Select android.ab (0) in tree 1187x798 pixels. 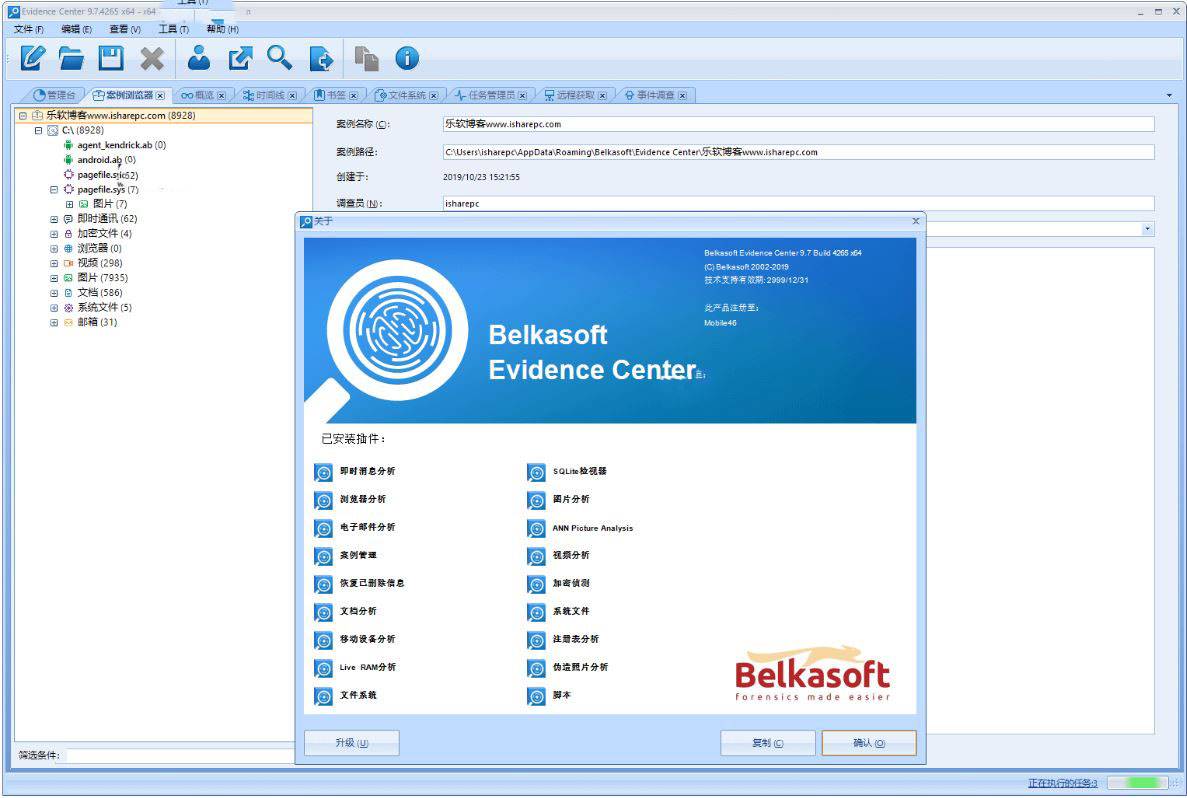click(x=106, y=160)
